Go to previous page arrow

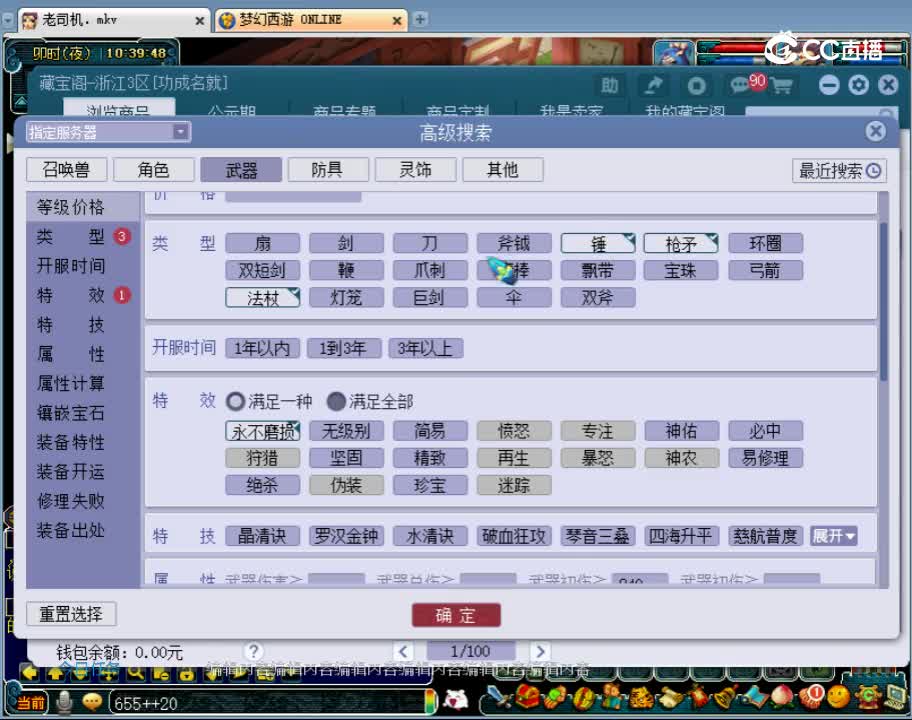403,651
